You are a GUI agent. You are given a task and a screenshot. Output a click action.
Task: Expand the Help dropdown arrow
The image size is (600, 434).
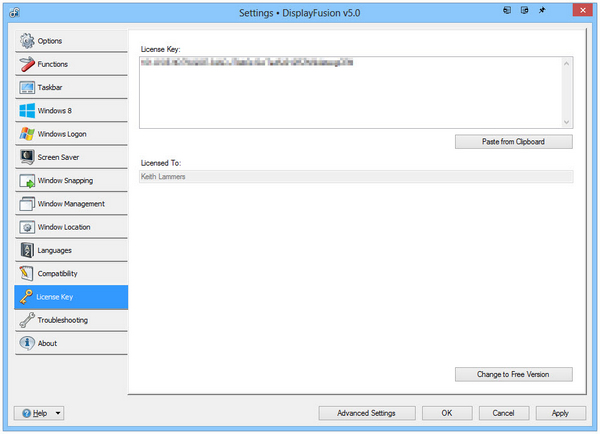click(x=58, y=413)
